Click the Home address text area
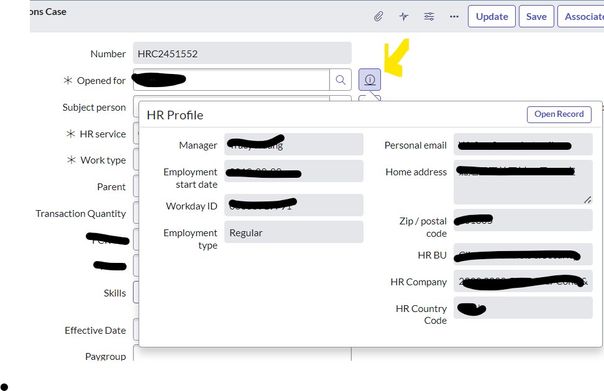Viewport: 604px width, 391px height. click(523, 182)
